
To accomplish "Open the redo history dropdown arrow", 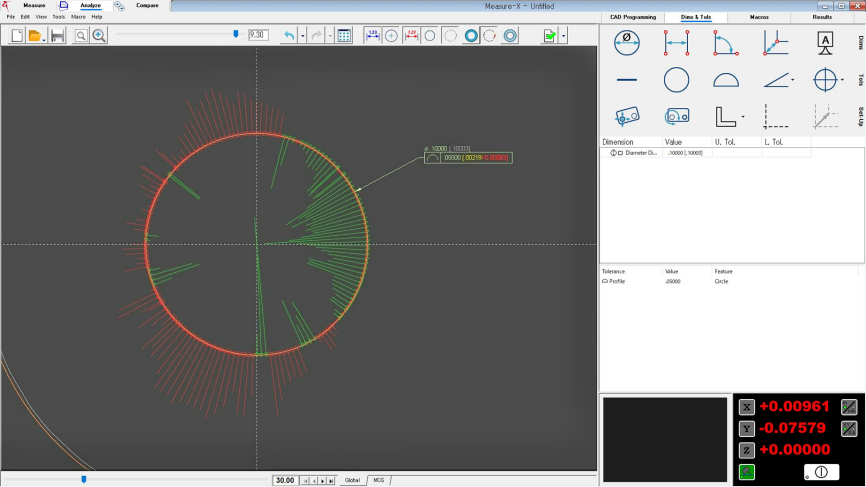I will (x=330, y=36).
